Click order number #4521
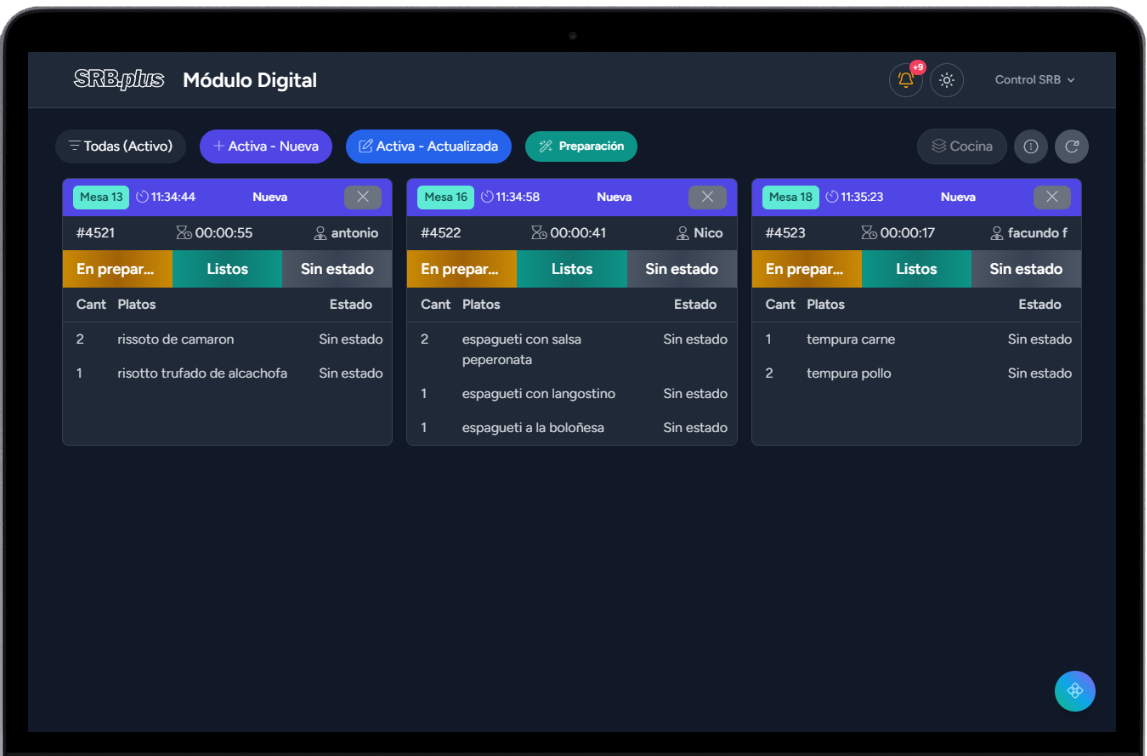Screen dimensions: 1147x756 click(95, 233)
